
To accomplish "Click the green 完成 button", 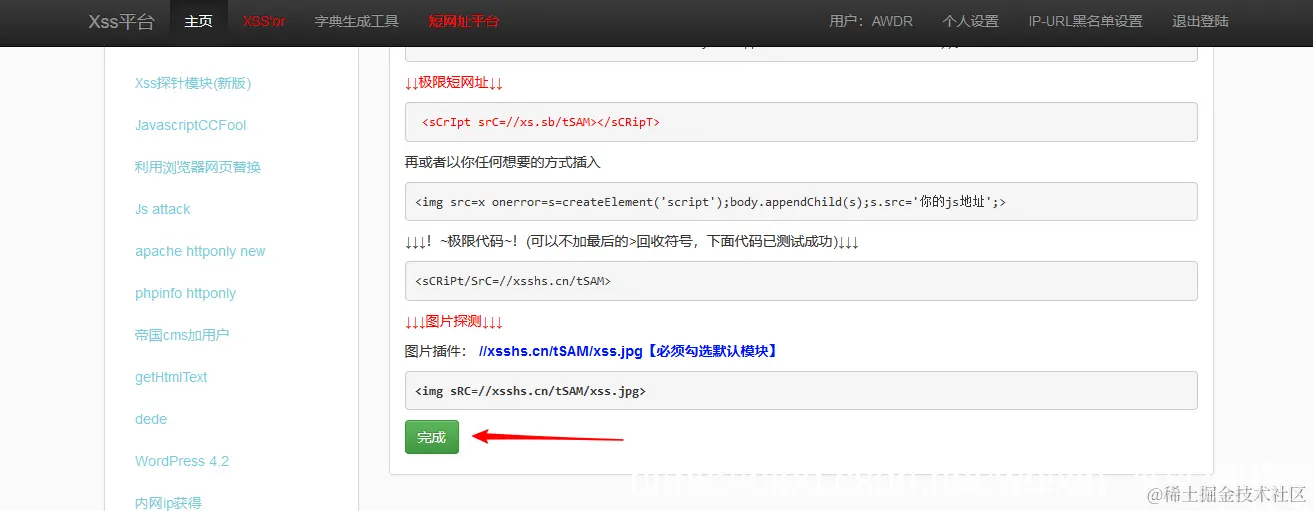I will [x=432, y=437].
